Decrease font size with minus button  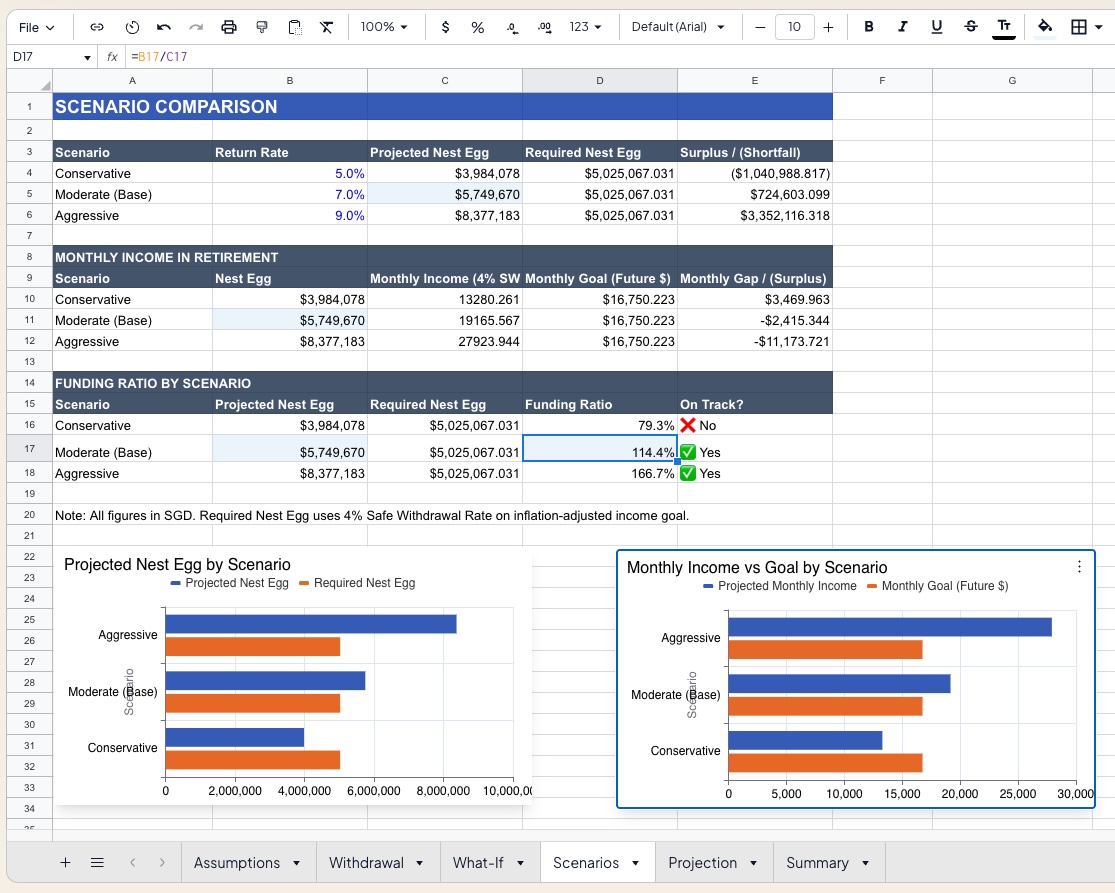(760, 27)
